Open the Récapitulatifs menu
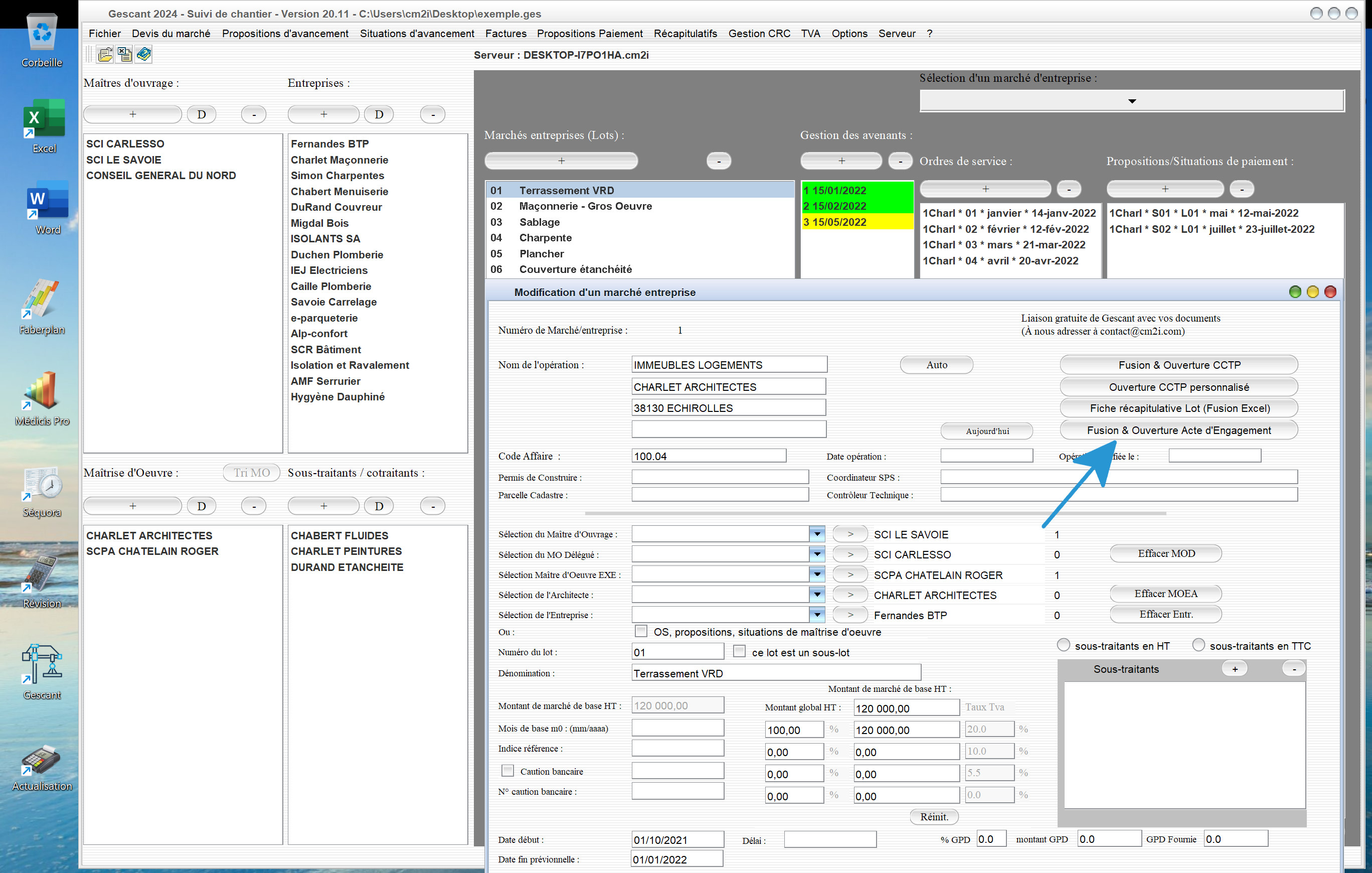Image resolution: width=1372 pixels, height=873 pixels. tap(685, 34)
